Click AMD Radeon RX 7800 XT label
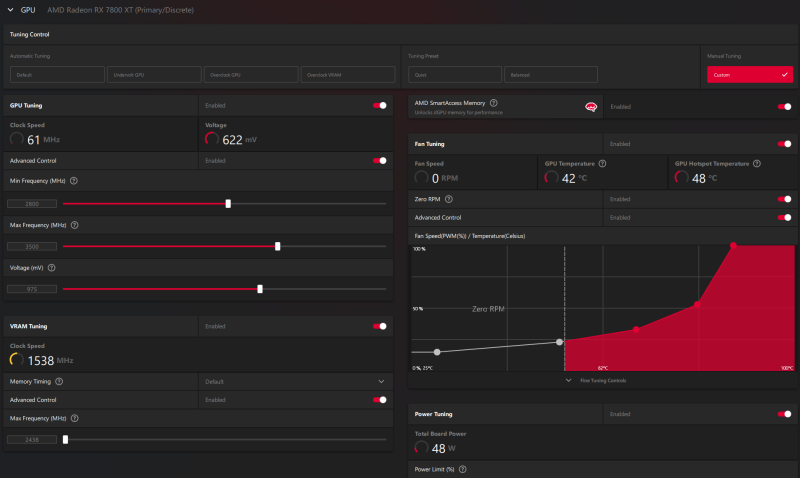 [x=120, y=10]
